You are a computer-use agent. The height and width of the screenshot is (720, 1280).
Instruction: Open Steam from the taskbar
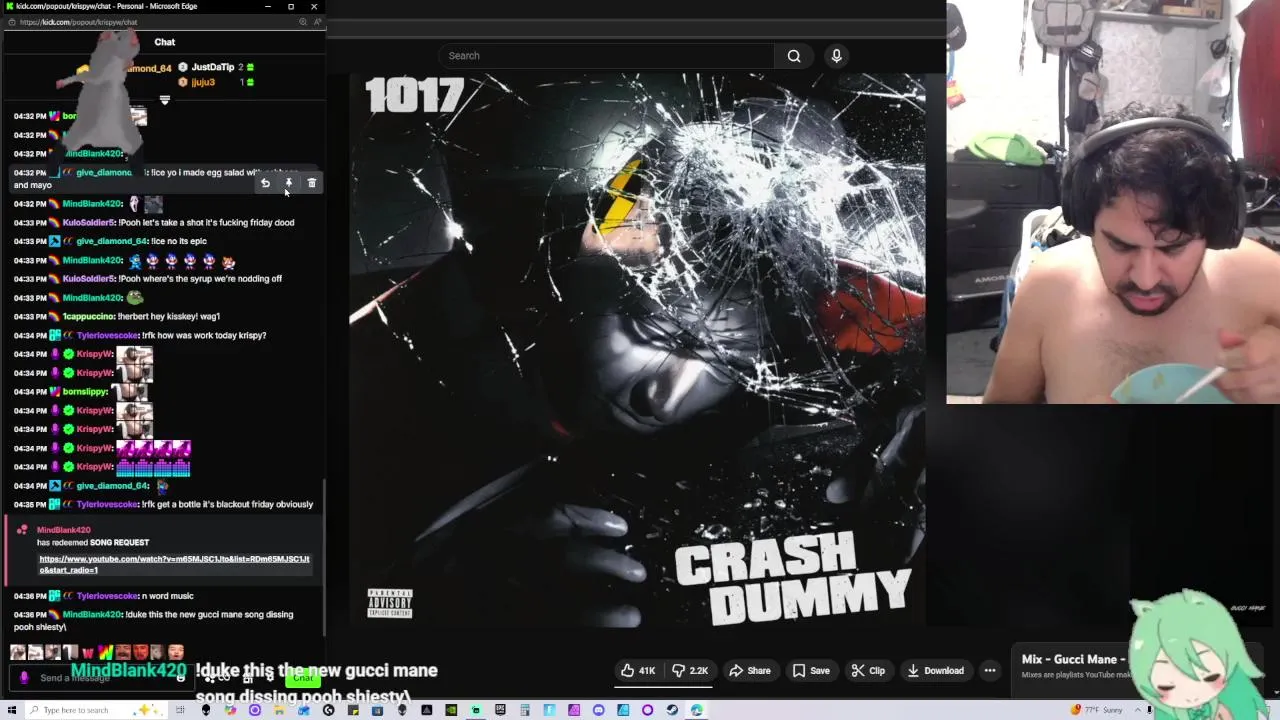tap(672, 710)
